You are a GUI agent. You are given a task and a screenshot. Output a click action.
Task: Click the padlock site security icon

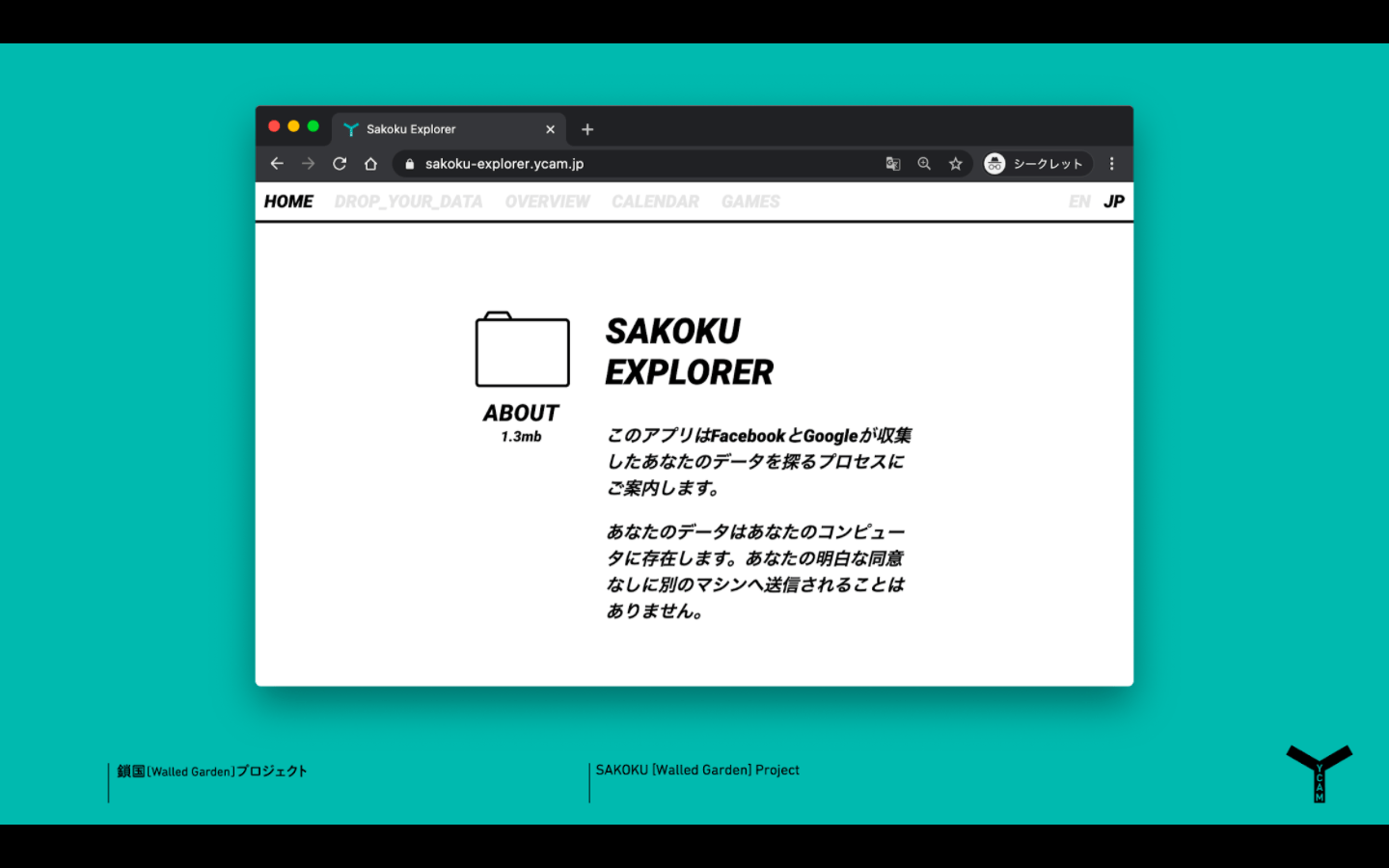410,164
